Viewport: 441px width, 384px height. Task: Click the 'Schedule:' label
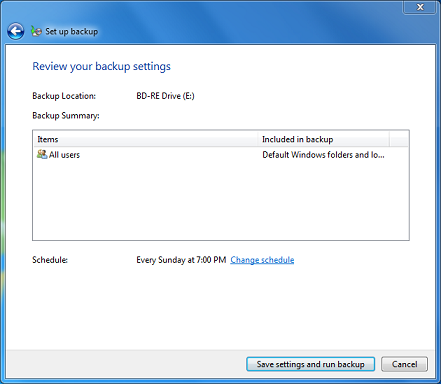50,260
